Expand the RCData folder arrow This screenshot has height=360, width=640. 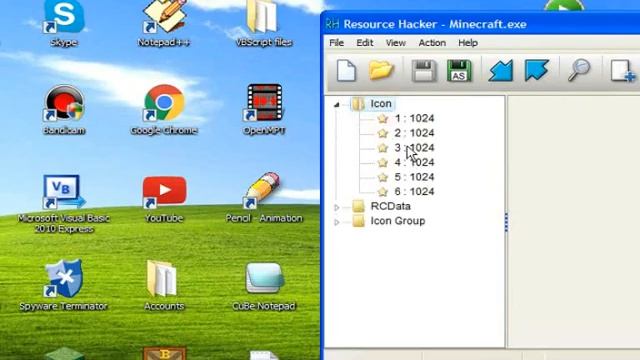point(337,207)
